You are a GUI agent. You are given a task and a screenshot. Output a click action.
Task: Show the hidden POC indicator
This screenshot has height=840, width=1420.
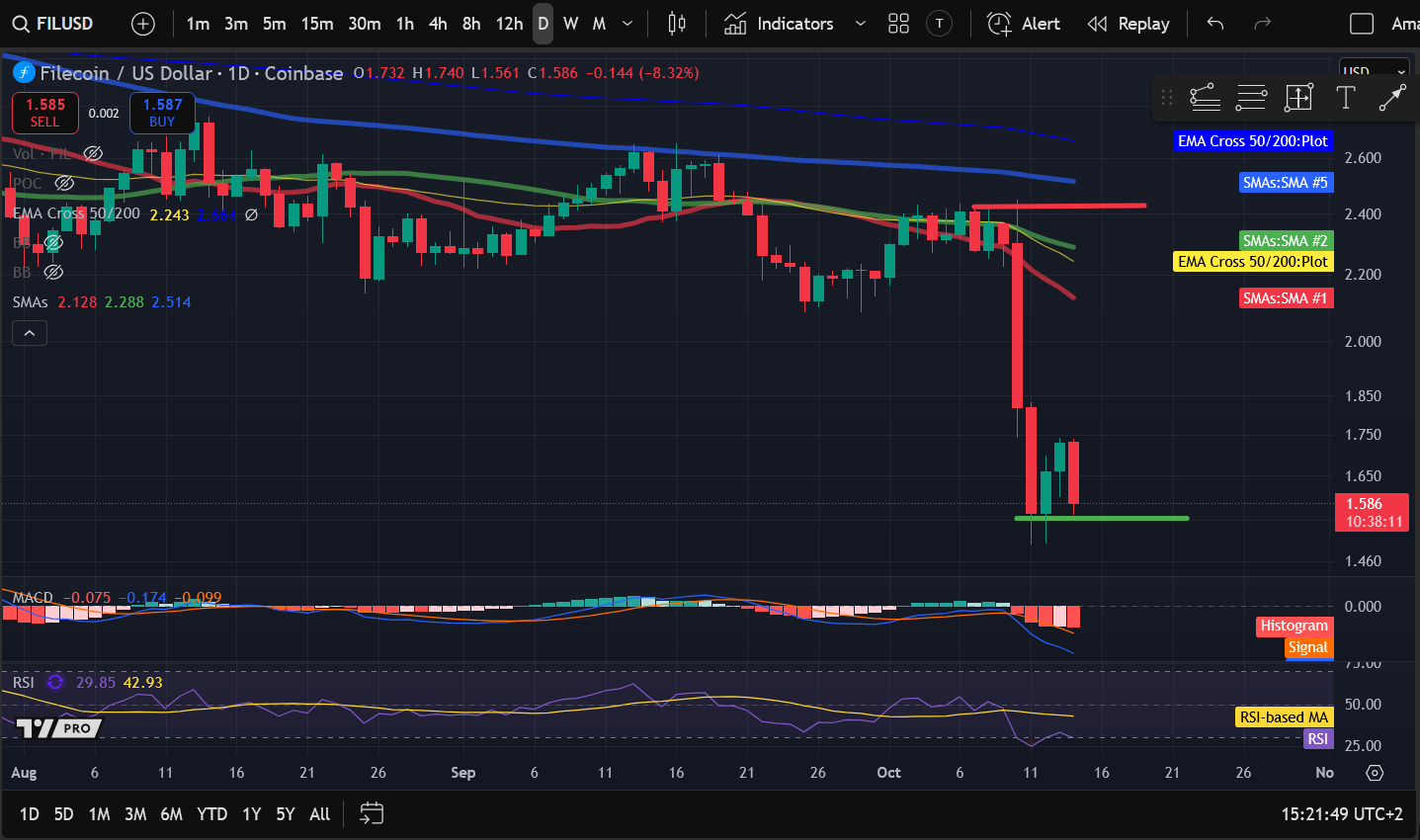pos(64,184)
